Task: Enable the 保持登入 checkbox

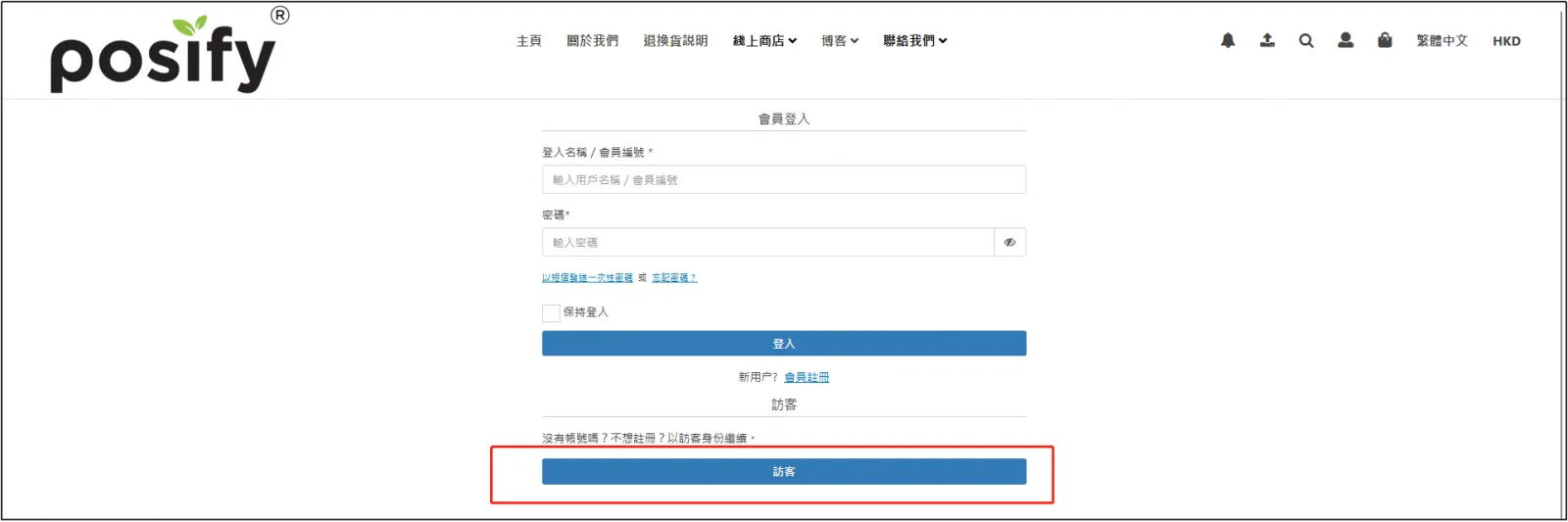Action: point(551,313)
